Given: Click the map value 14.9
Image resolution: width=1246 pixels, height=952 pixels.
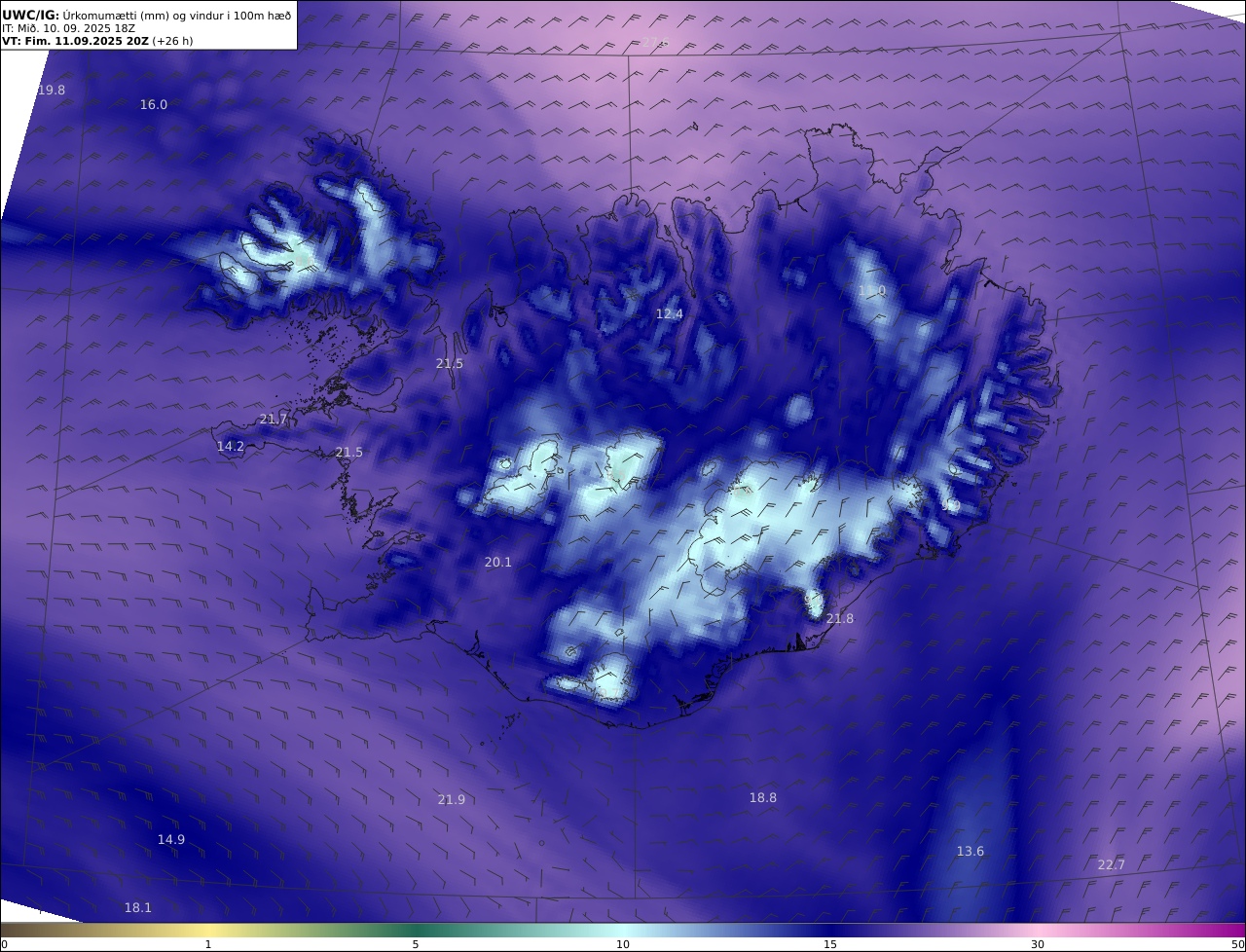Looking at the screenshot, I should [x=170, y=840].
